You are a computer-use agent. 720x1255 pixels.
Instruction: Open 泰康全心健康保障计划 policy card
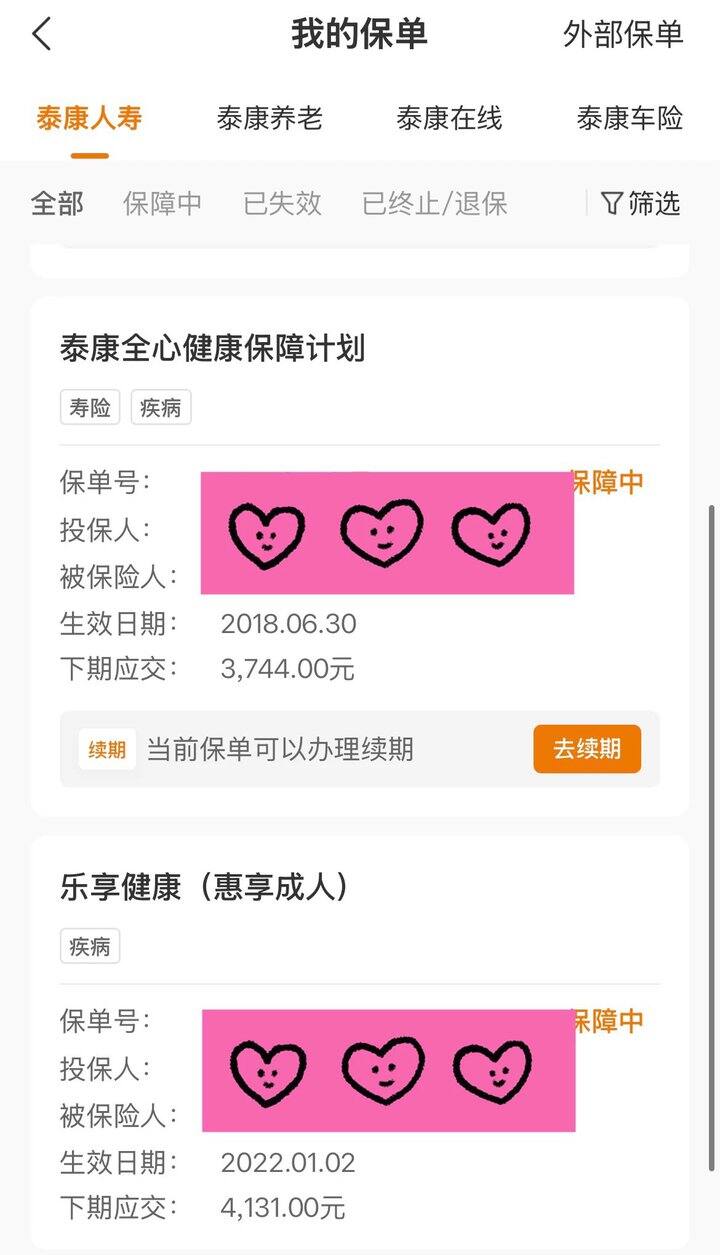(360, 557)
